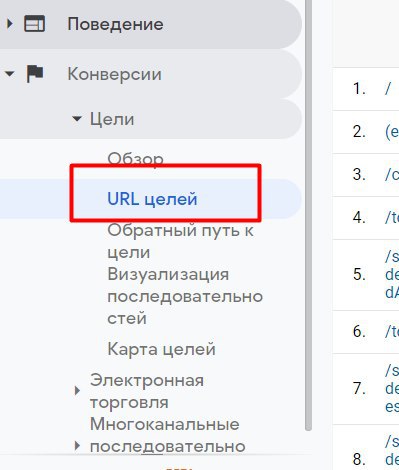Open Многоканальные последовательности section
The image size is (399, 470).
point(168,435)
